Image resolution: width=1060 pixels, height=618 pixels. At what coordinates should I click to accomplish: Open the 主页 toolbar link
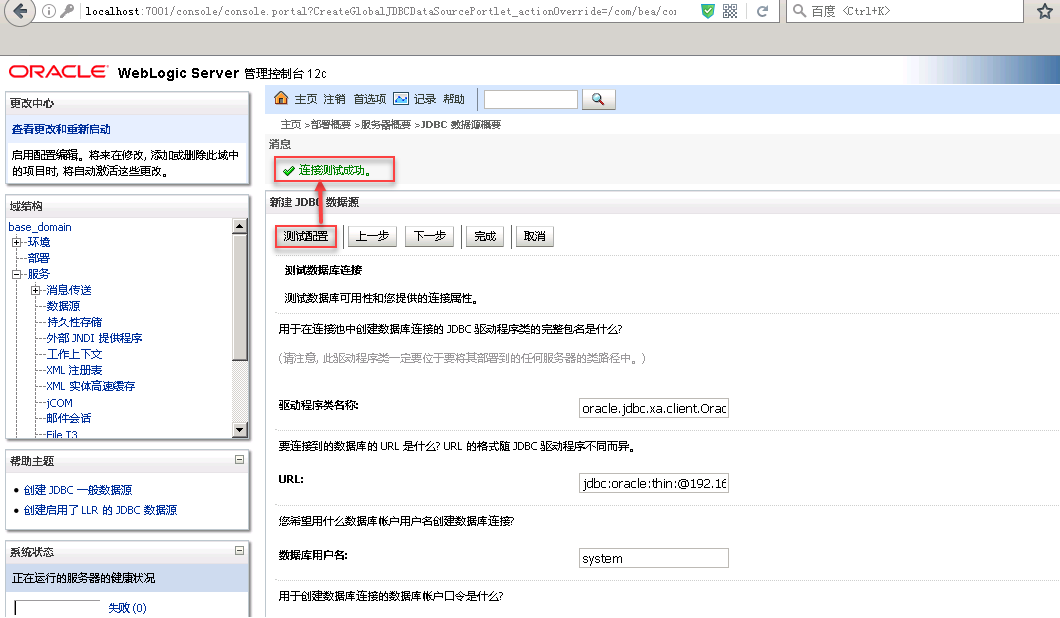306,99
